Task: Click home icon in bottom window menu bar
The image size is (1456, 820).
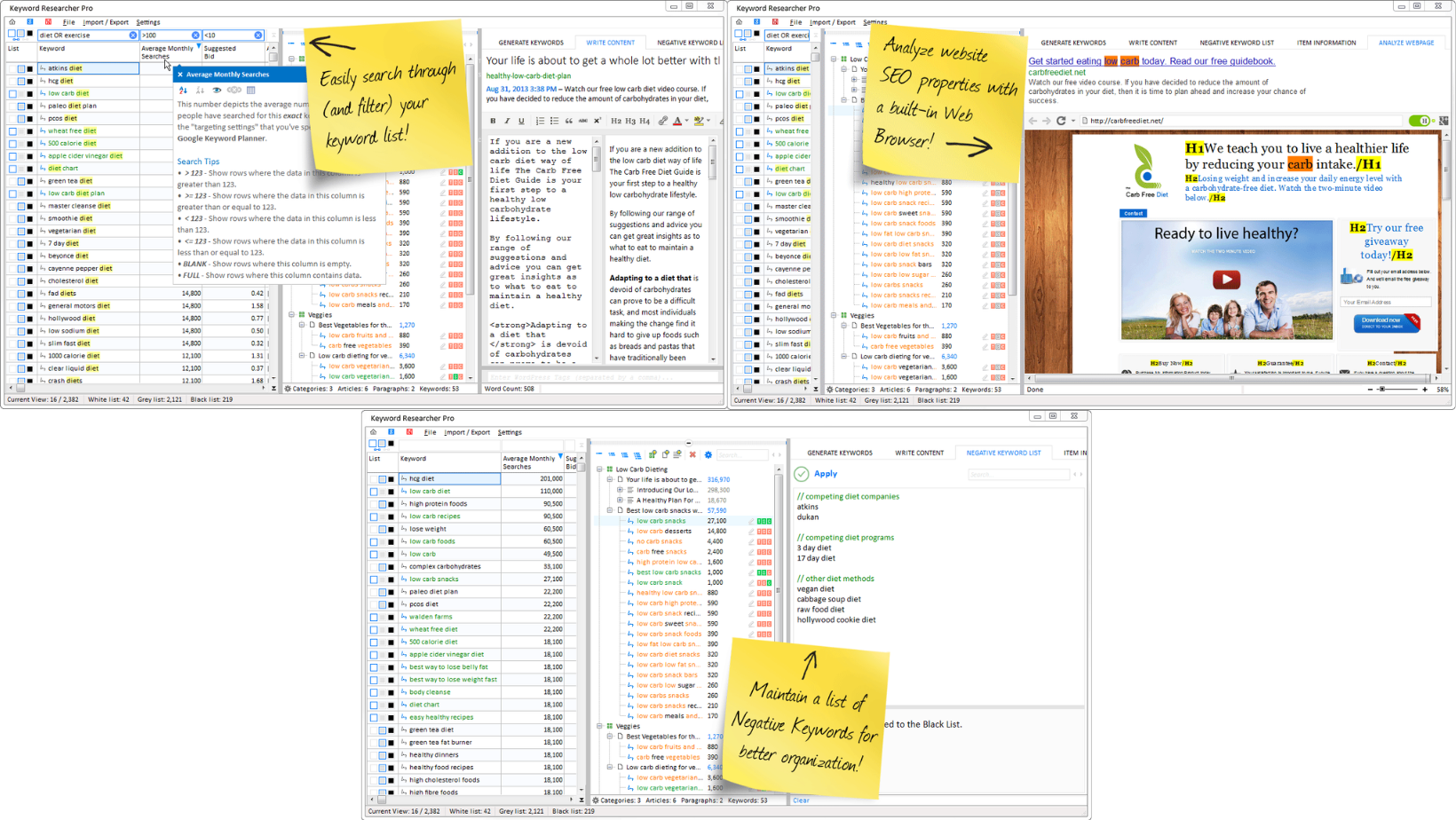Action: 374,432
